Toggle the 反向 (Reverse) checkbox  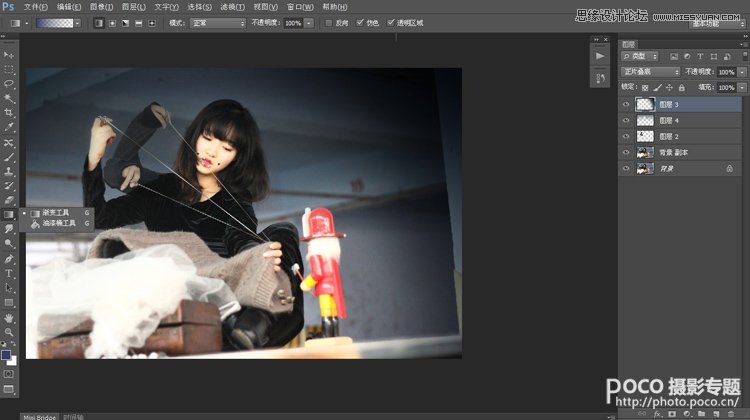coord(329,23)
